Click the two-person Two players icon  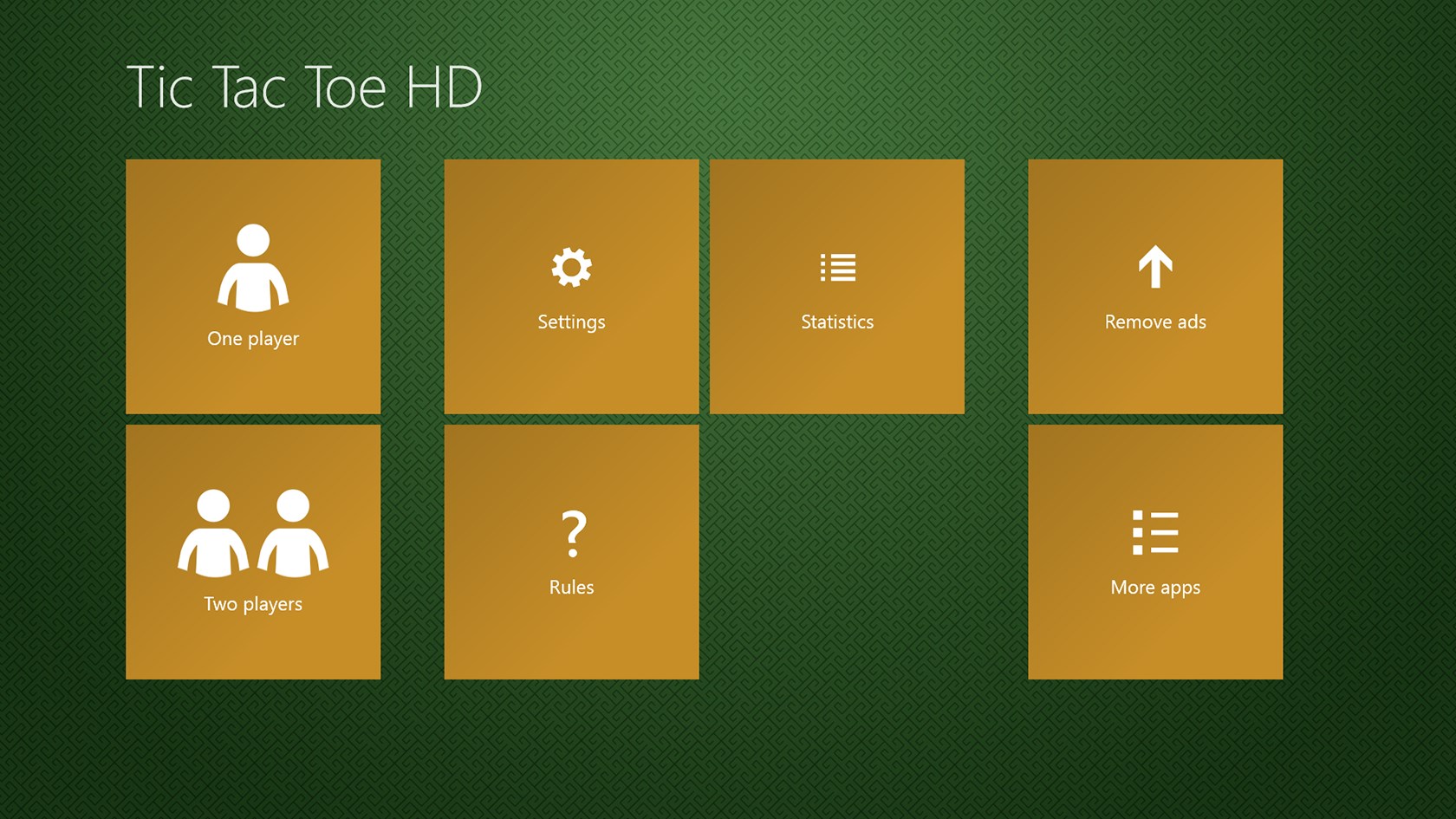[x=253, y=533]
